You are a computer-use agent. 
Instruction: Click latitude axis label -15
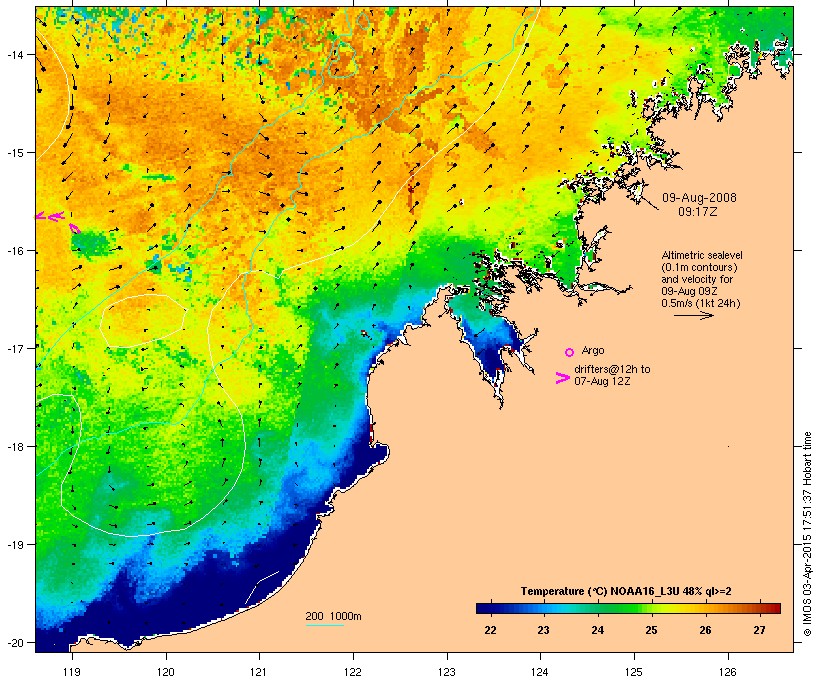click(14, 153)
